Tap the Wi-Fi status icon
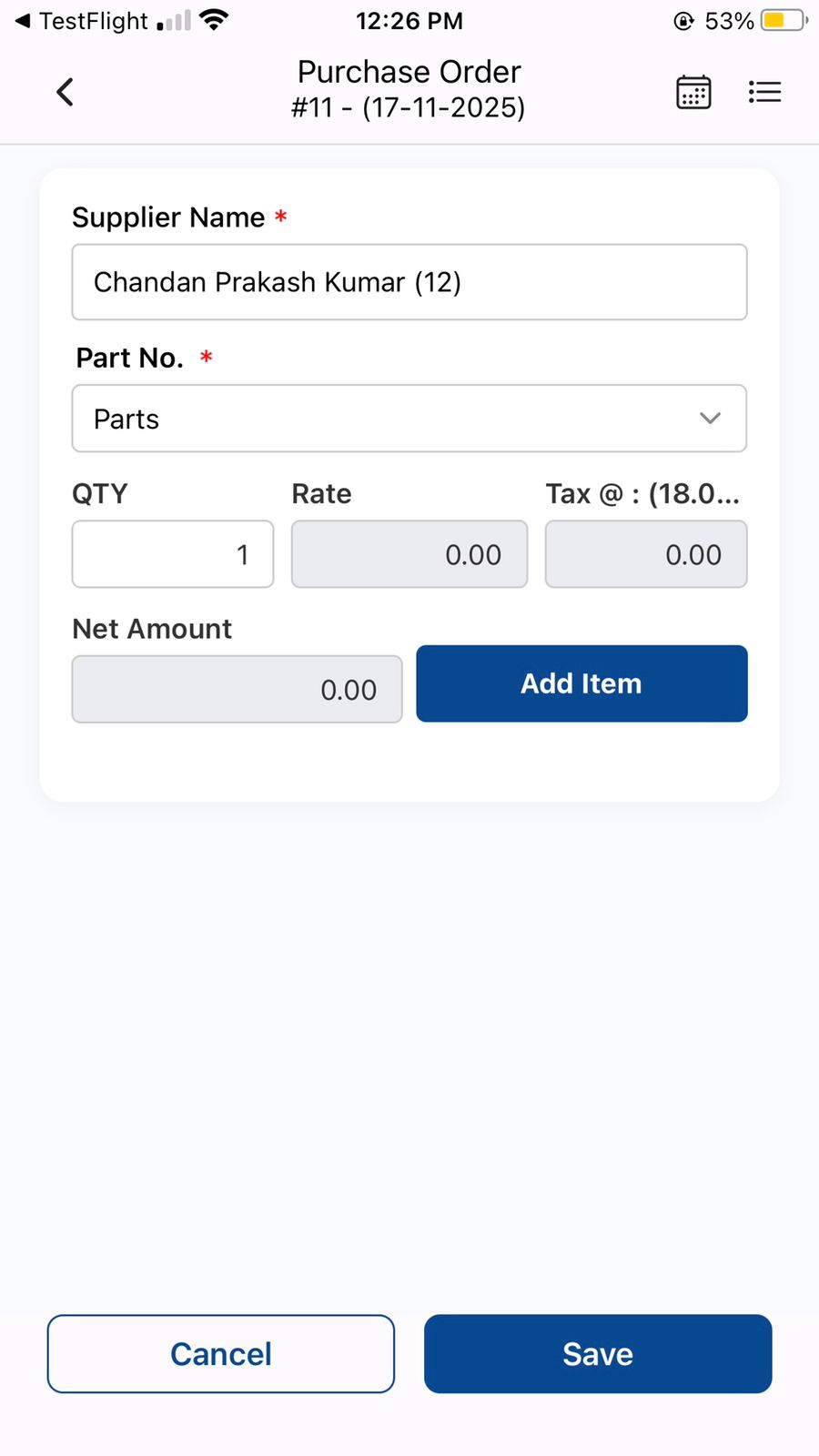The image size is (819, 1456). [214, 20]
